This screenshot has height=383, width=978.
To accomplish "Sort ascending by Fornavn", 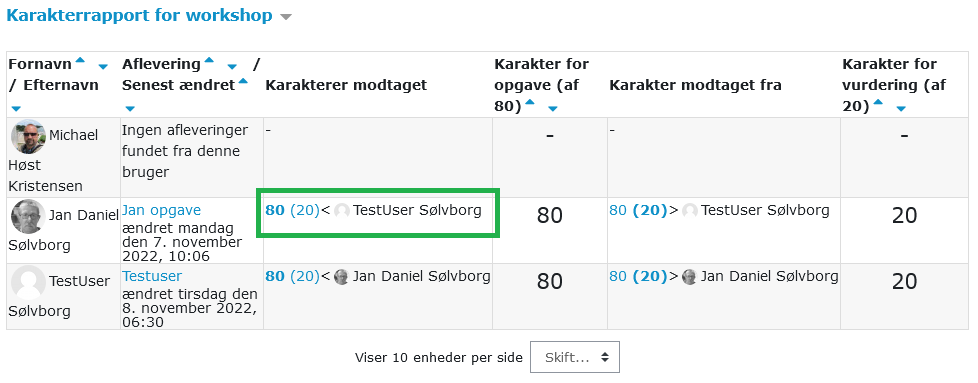I will tap(80, 61).
